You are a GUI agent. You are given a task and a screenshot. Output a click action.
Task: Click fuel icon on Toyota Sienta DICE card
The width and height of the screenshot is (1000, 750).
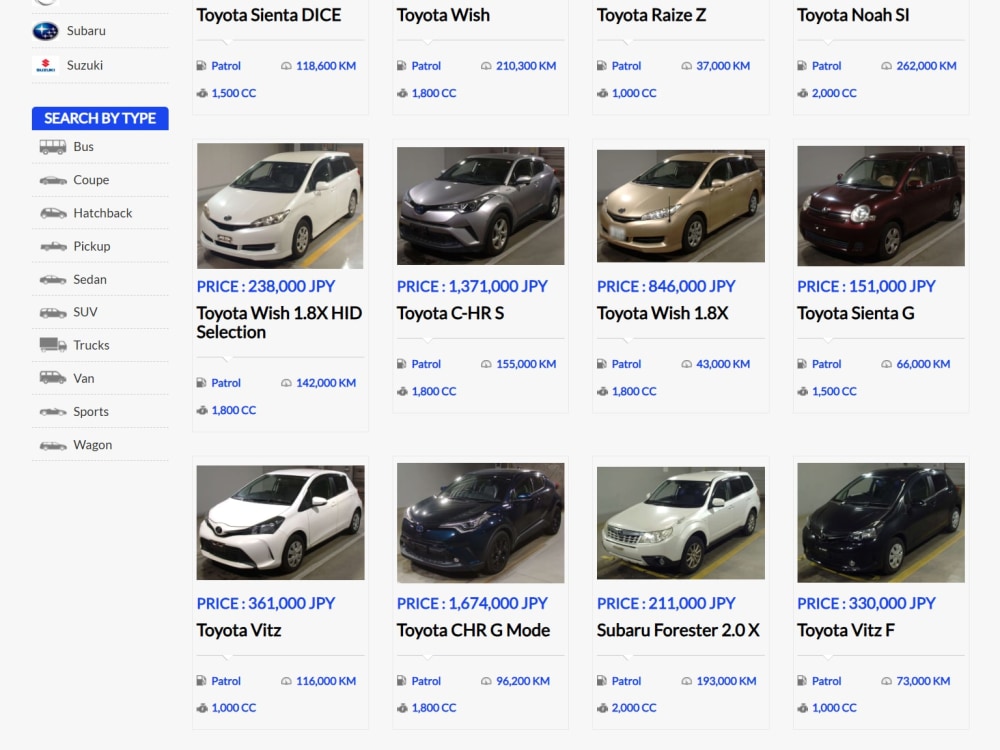201,65
